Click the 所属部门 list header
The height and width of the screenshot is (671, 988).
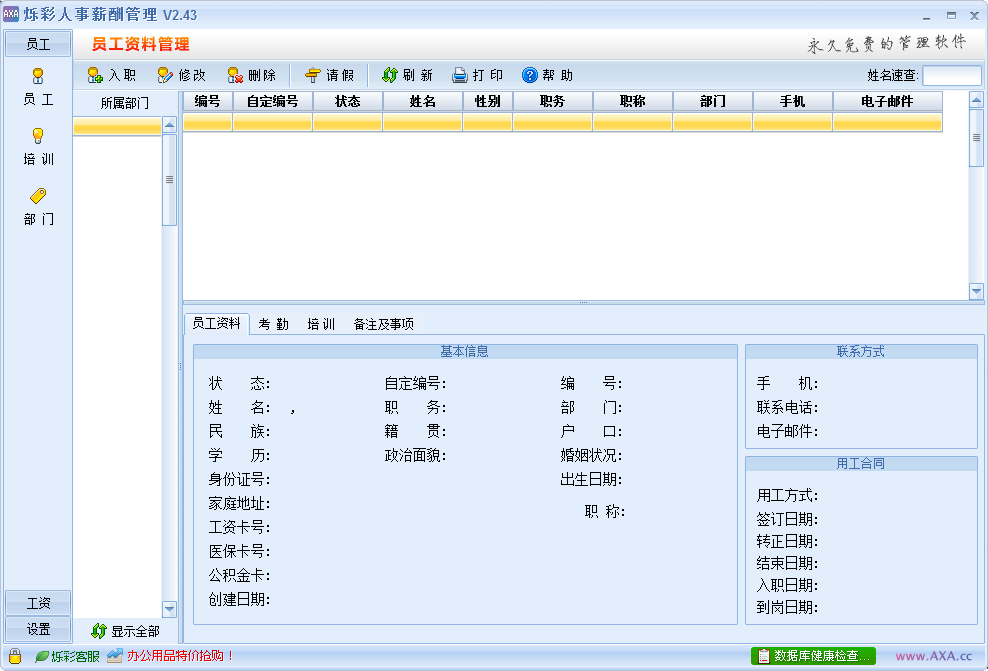(125, 103)
